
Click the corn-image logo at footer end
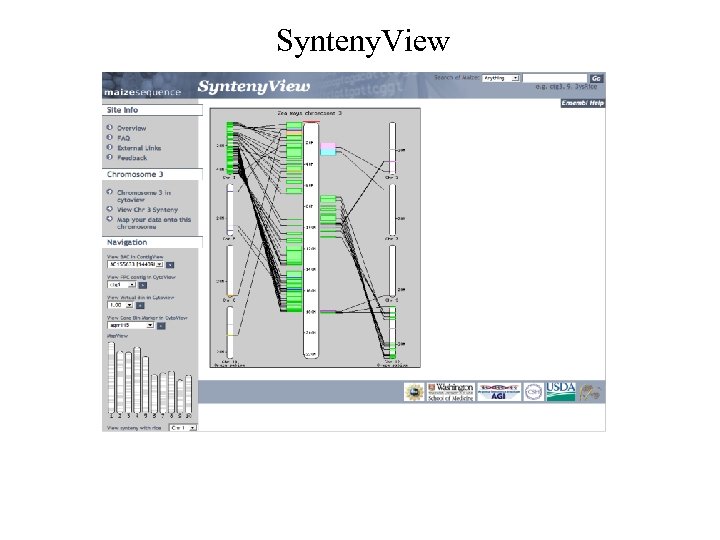pyautogui.click(x=590, y=393)
